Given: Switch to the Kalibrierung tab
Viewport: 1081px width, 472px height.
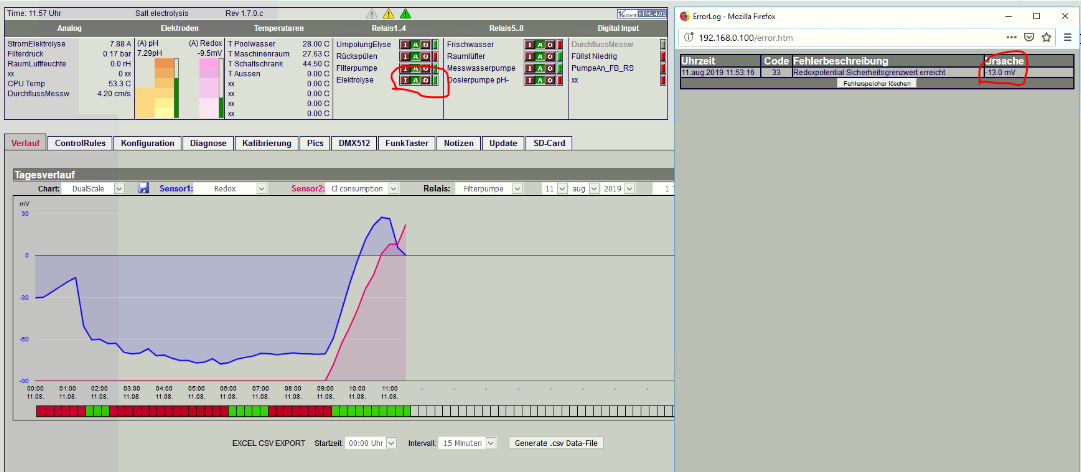Looking at the screenshot, I should pos(267,143).
